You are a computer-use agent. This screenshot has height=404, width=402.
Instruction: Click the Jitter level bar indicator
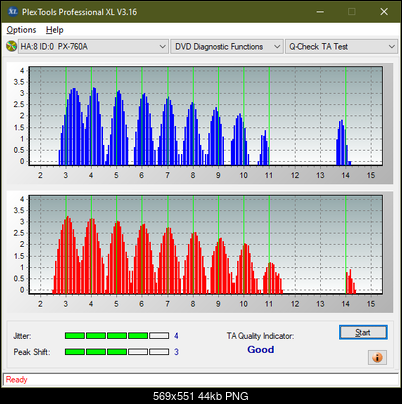[x=117, y=336]
